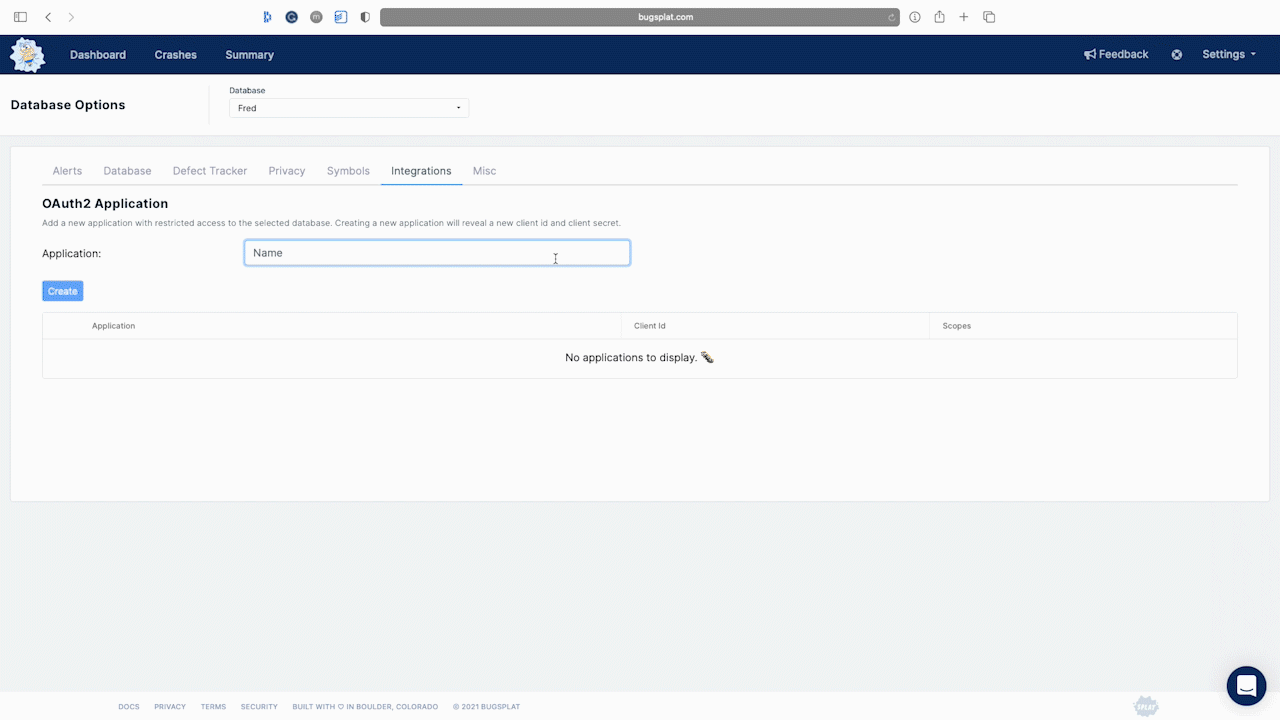Switch to the Misc tab
Viewport: 1280px width, 720px height.
tap(484, 171)
